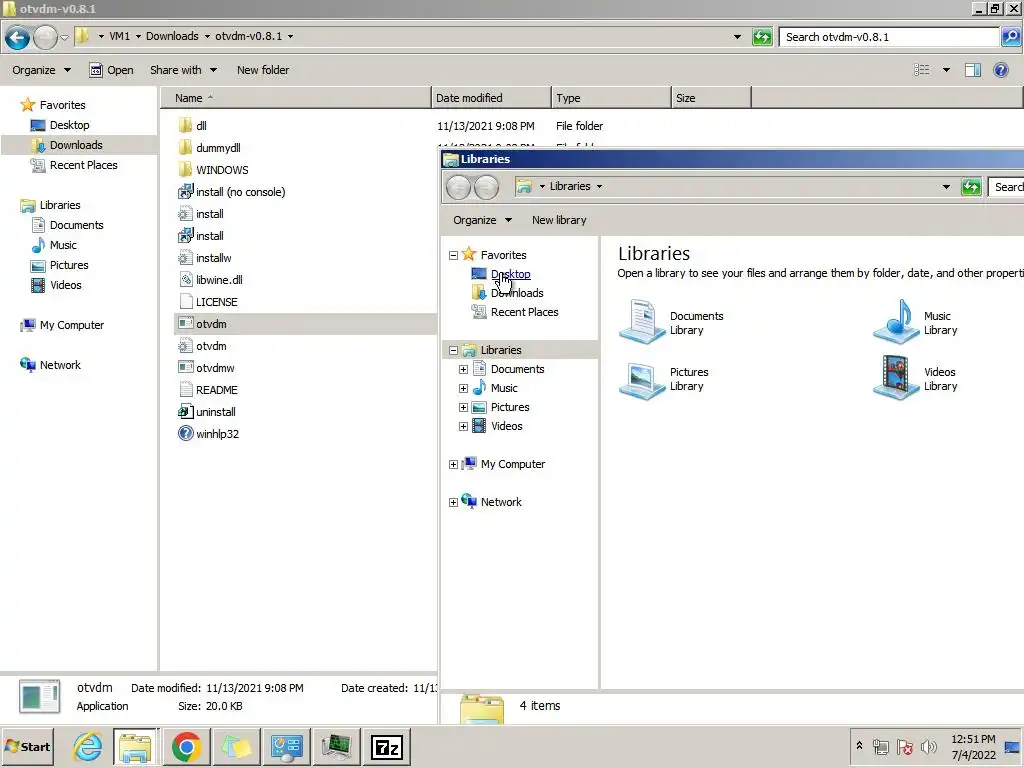1024x768 pixels.
Task: Open the Organize menu in otvdm window
Action: point(41,70)
